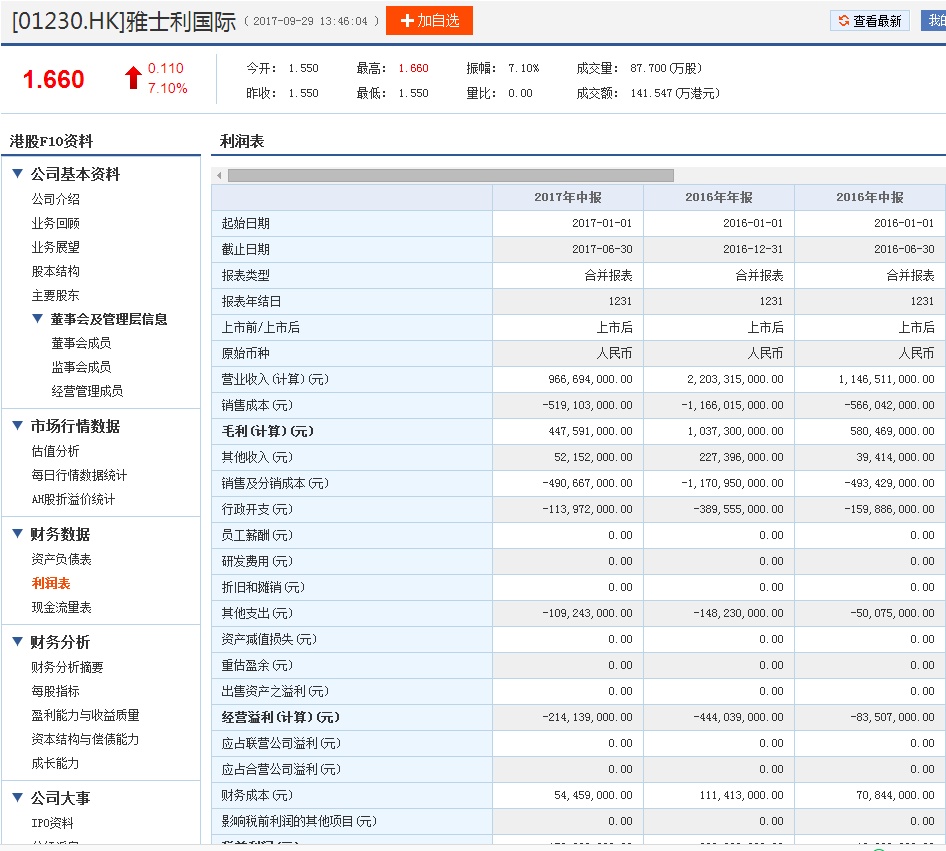Viewport: 946px width, 851px height.
Task: Click the stock price 1.660
Action: pos(54,79)
